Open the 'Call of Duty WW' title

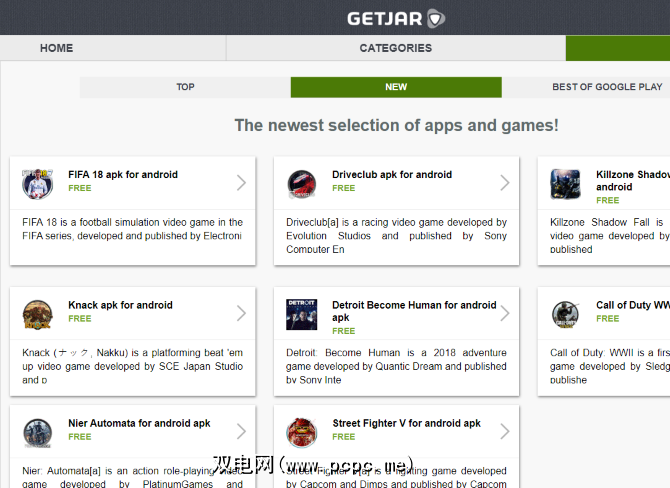tap(633, 305)
